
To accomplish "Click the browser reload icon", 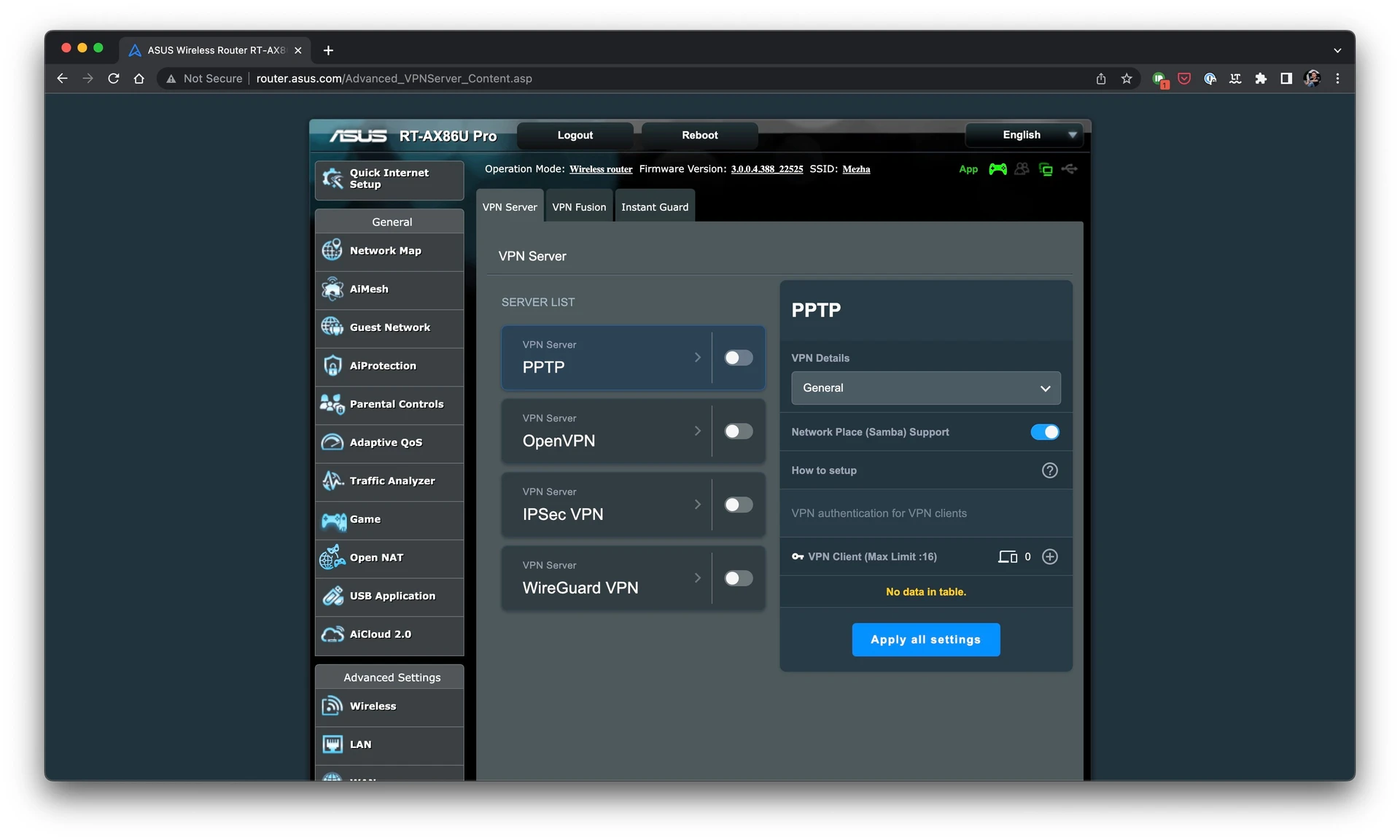I will click(x=113, y=78).
